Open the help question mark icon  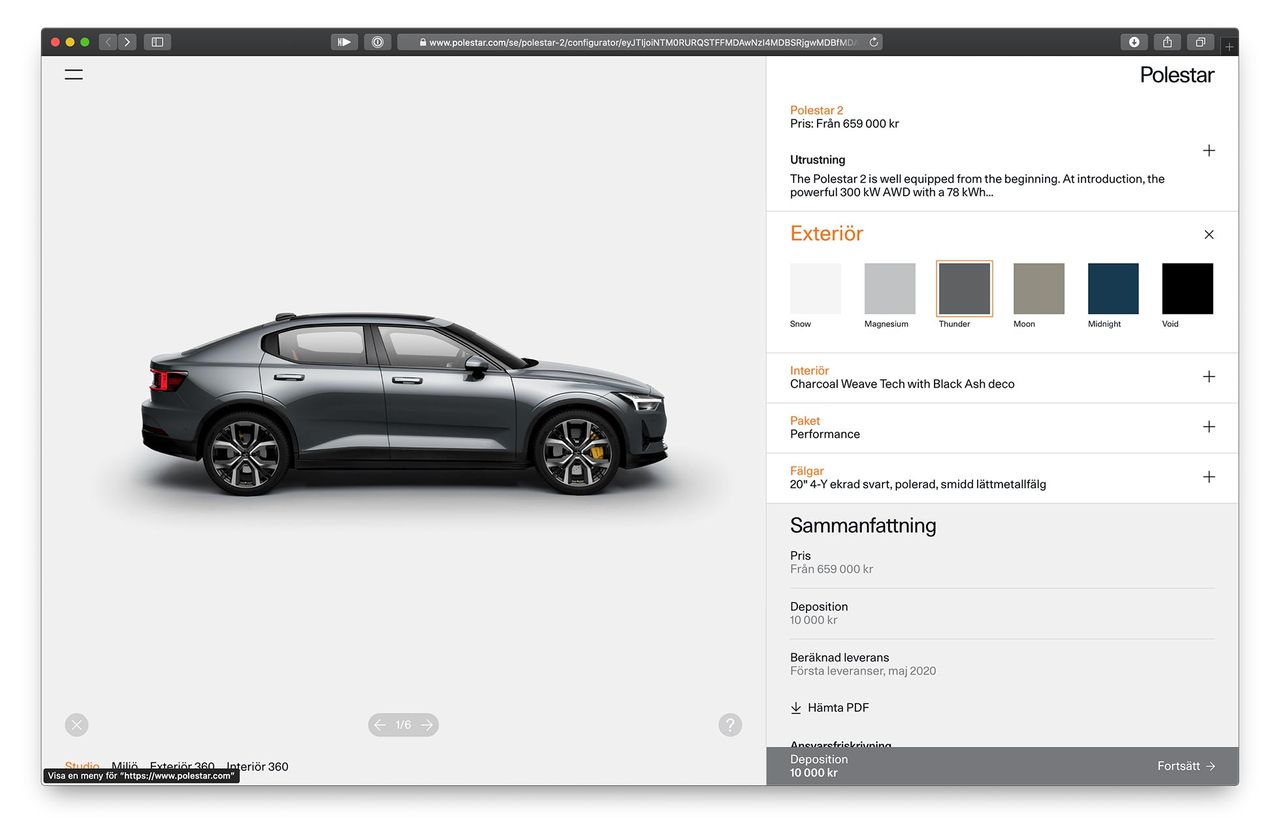coord(730,725)
